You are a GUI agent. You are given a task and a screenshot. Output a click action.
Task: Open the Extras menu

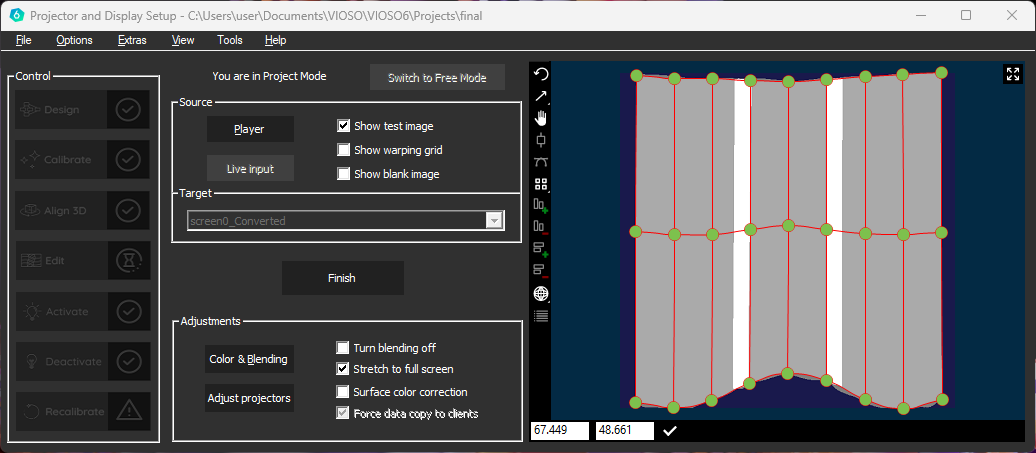click(131, 40)
